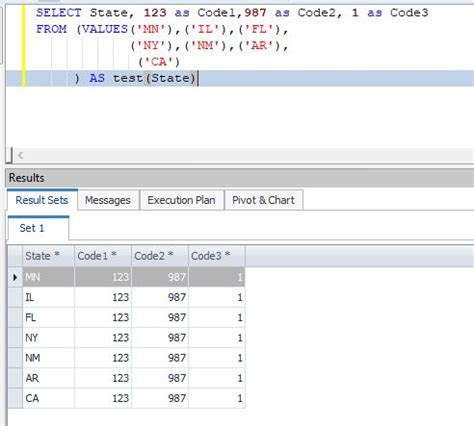Click the VALUES keyword in the query
474x426 pixels.
(105, 29)
